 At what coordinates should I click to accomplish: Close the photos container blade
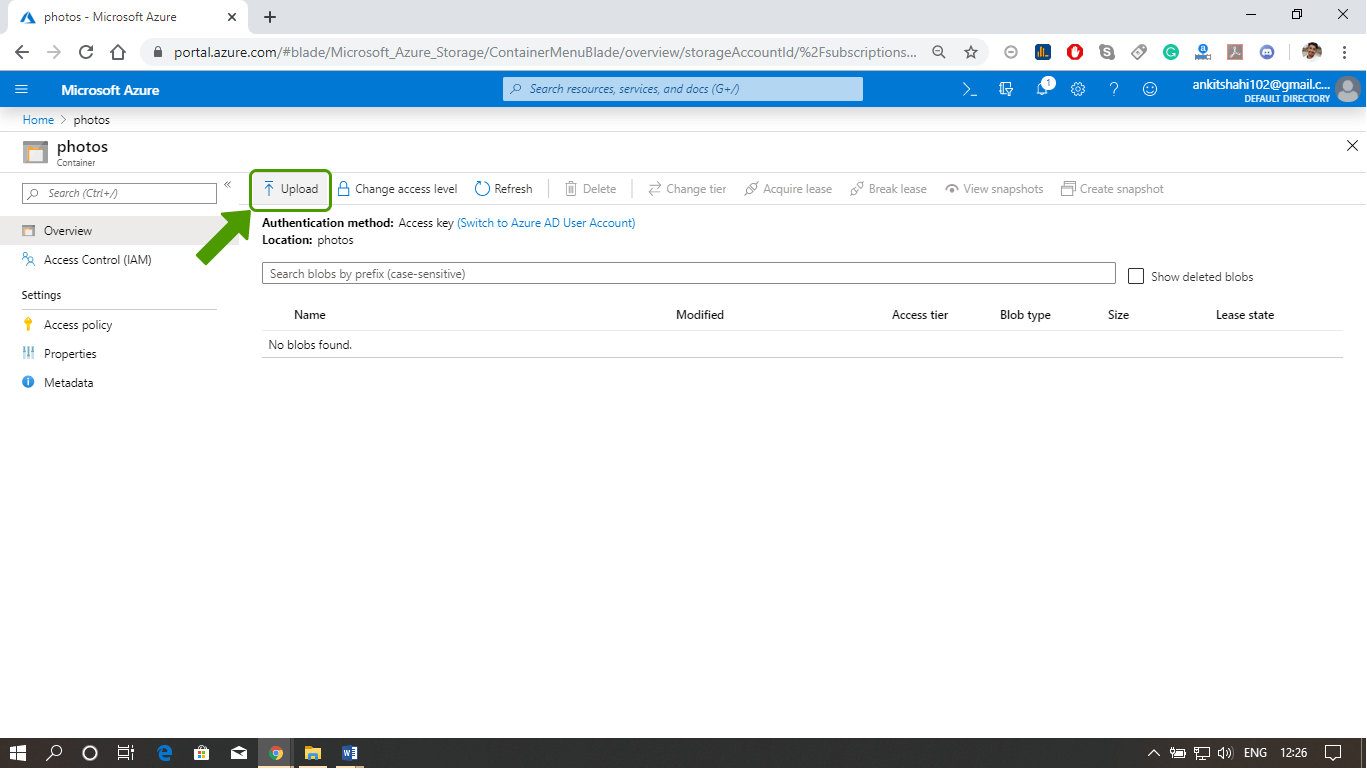1352,146
